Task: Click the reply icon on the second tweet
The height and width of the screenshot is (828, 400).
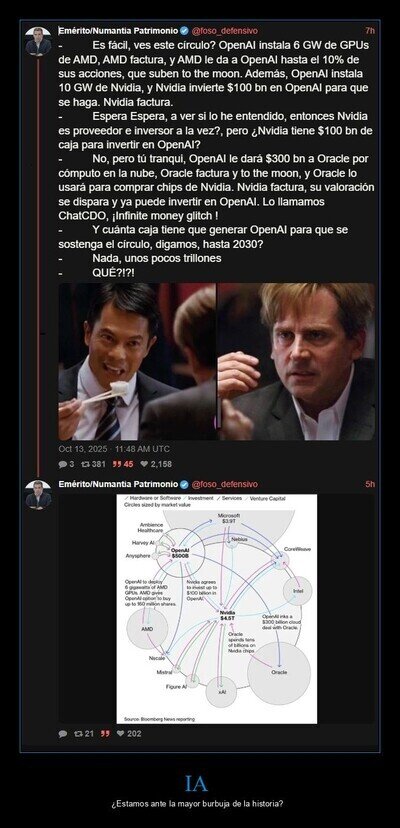Action: [x=63, y=733]
